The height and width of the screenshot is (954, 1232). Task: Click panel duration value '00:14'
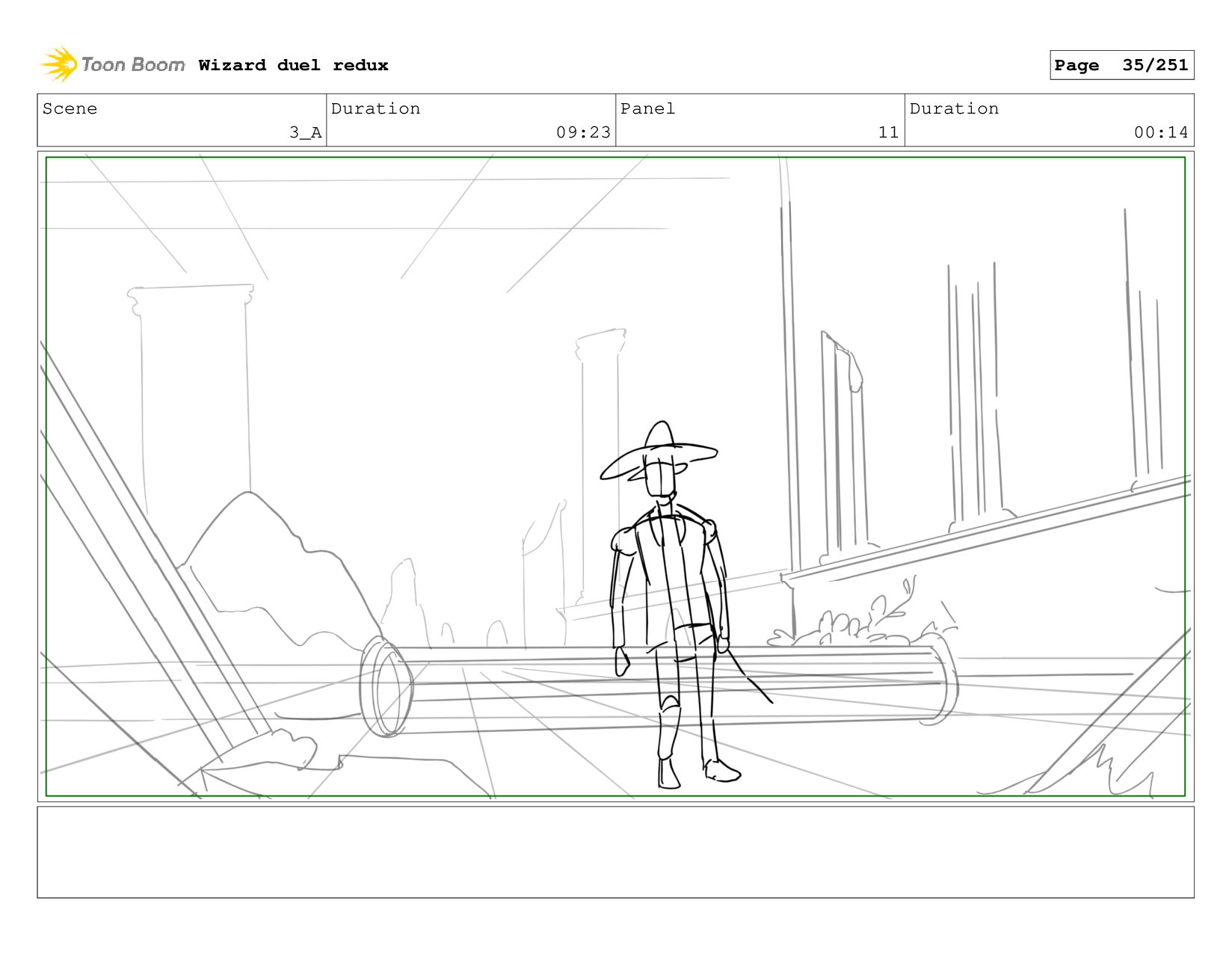coord(1161,132)
